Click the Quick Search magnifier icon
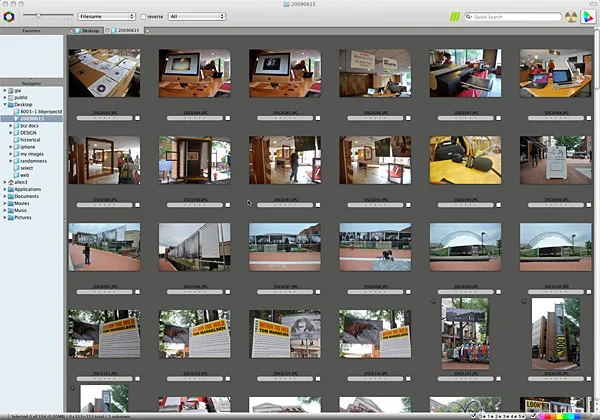This screenshot has height=420, width=600. [x=469, y=17]
